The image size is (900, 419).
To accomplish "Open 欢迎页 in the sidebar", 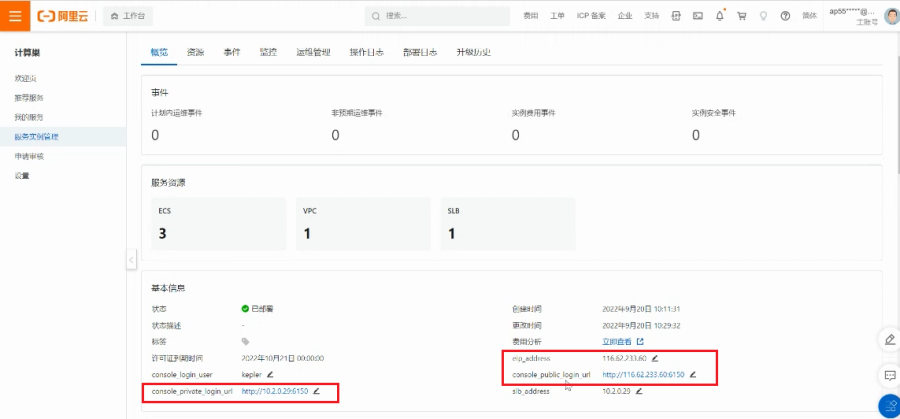I will point(26,78).
